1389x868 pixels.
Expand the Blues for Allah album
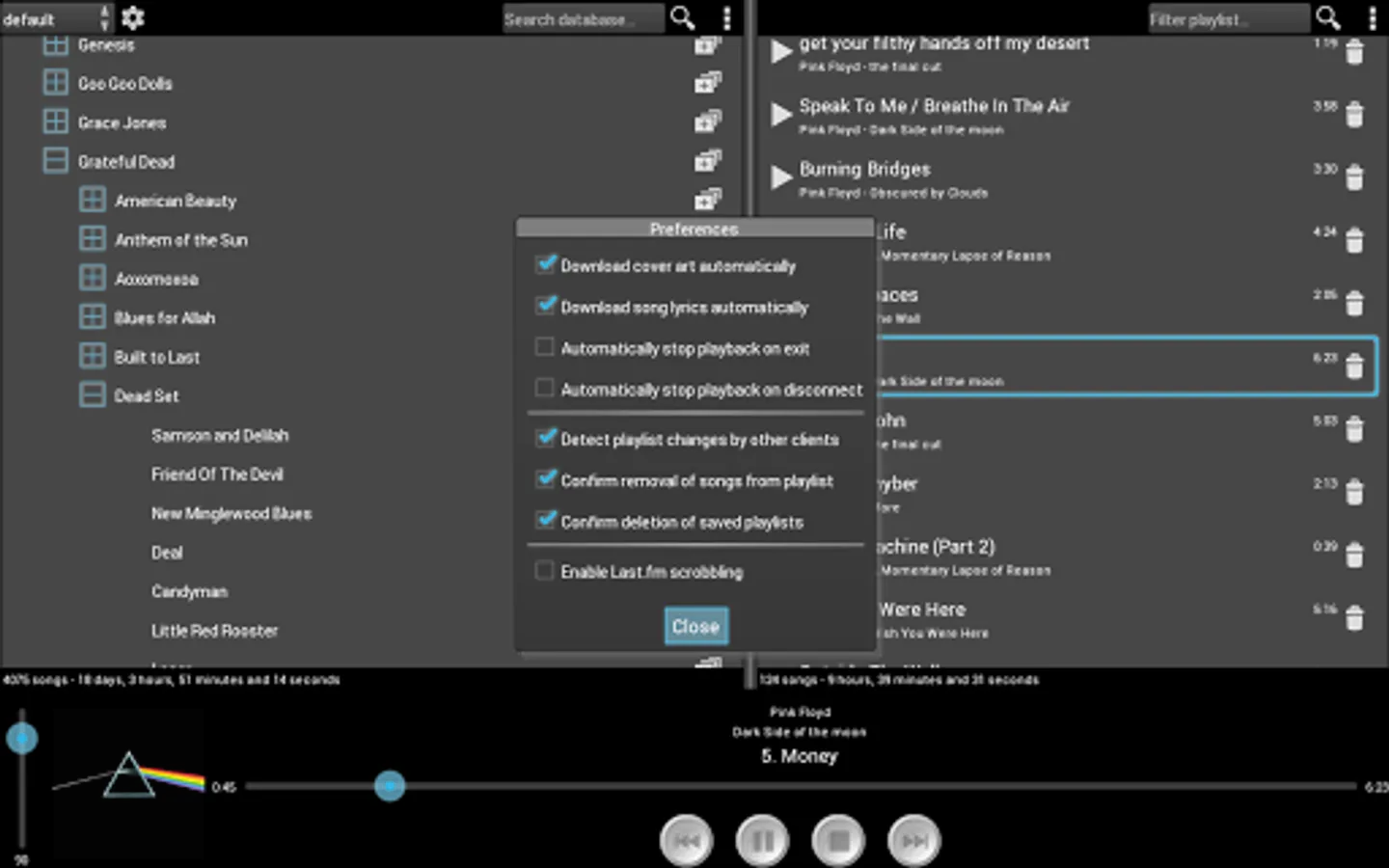[x=93, y=316]
